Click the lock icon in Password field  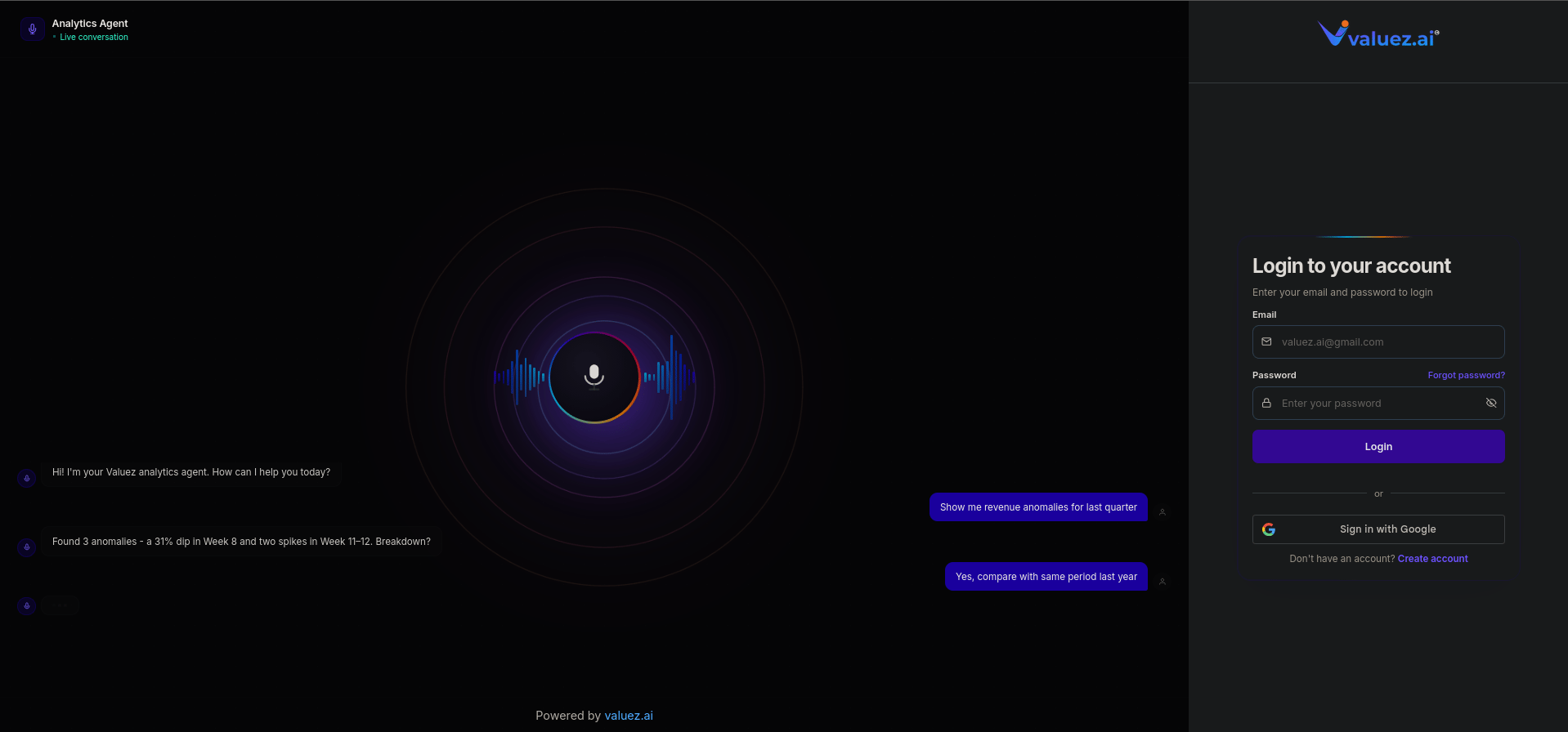1266,404
